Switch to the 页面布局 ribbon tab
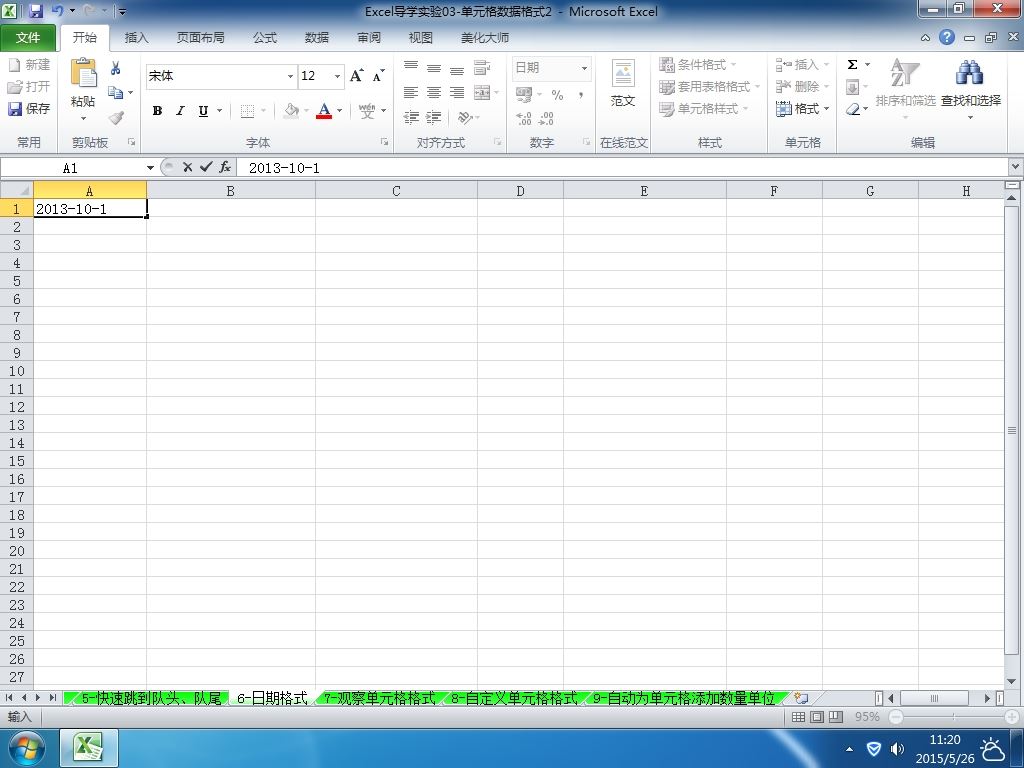This screenshot has height=768, width=1024. click(200, 38)
